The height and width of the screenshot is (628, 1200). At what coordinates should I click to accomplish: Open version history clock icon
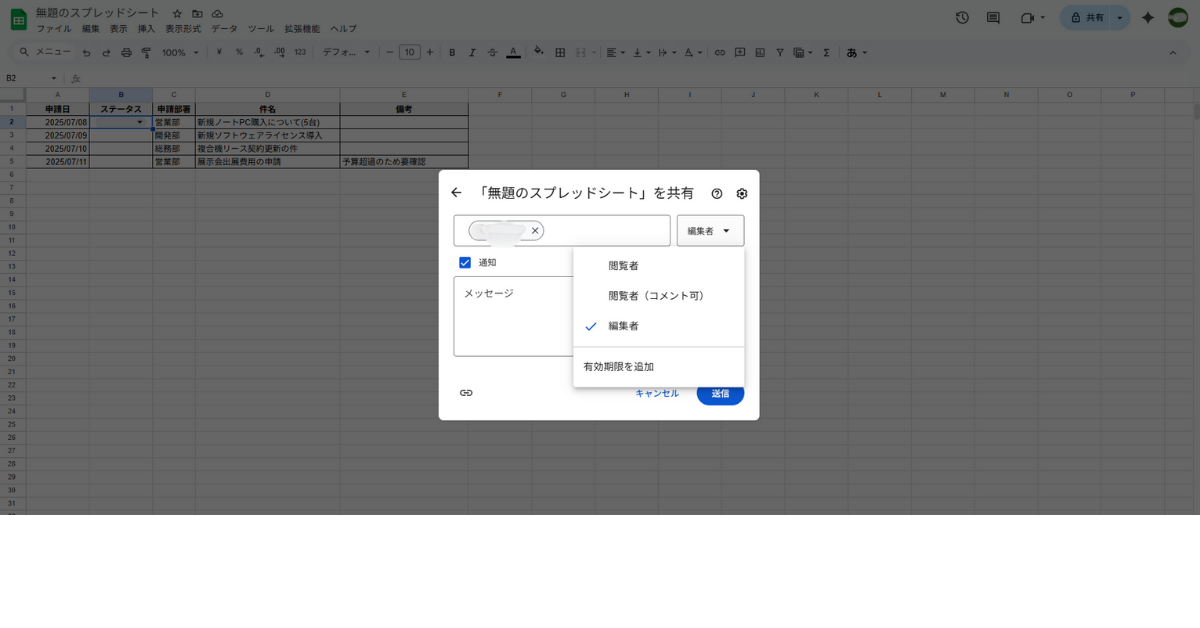(962, 18)
